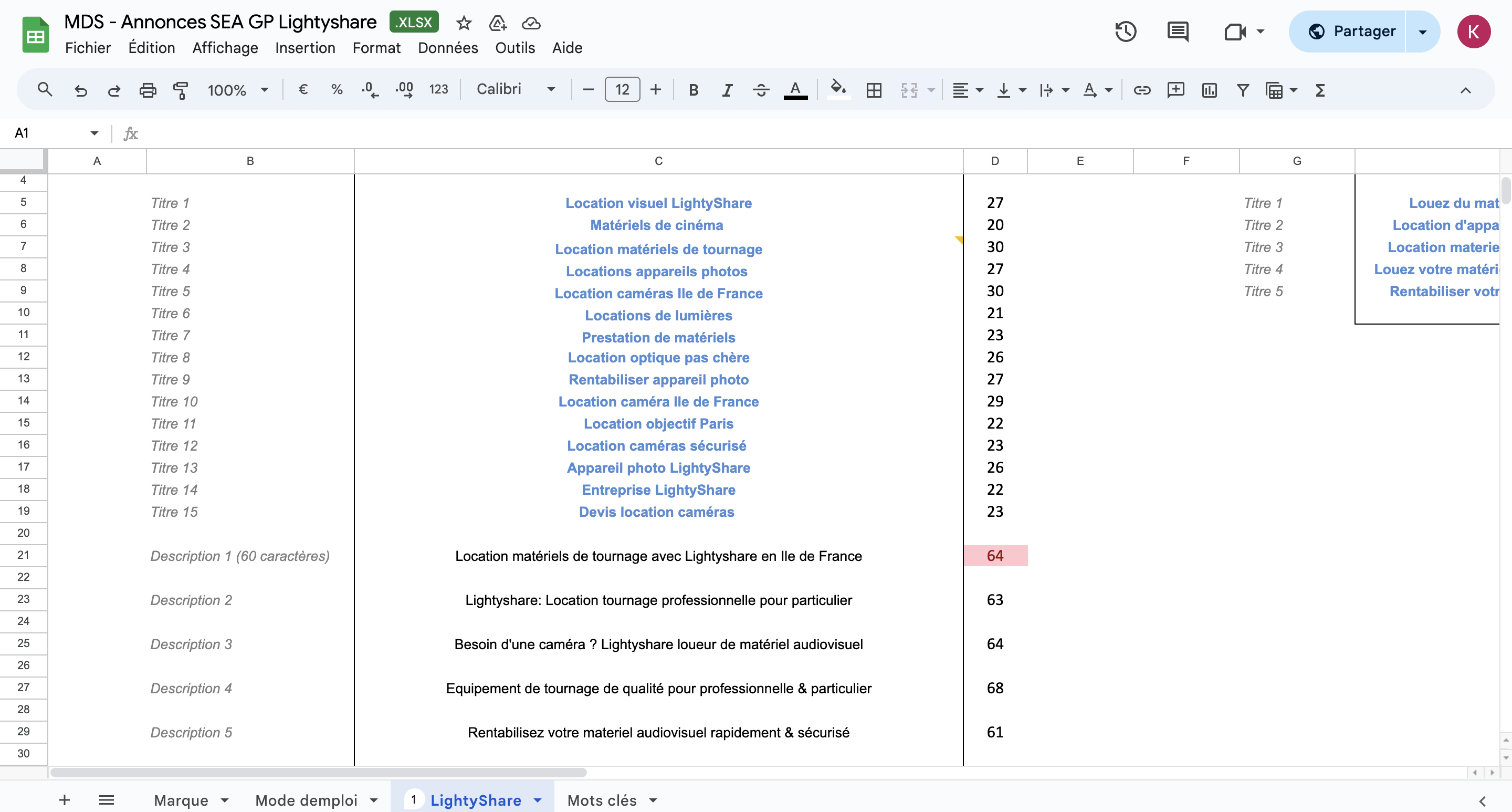1512x812 pixels.
Task: Click the insert chart icon
Action: (1209, 90)
